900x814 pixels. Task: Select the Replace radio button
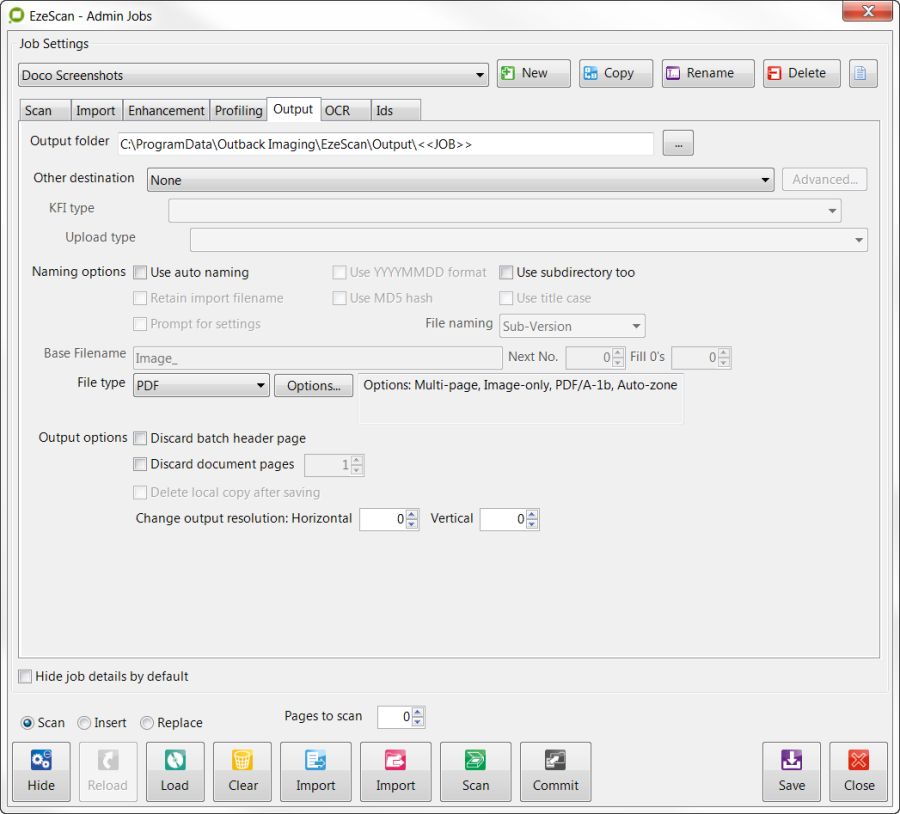[147, 723]
